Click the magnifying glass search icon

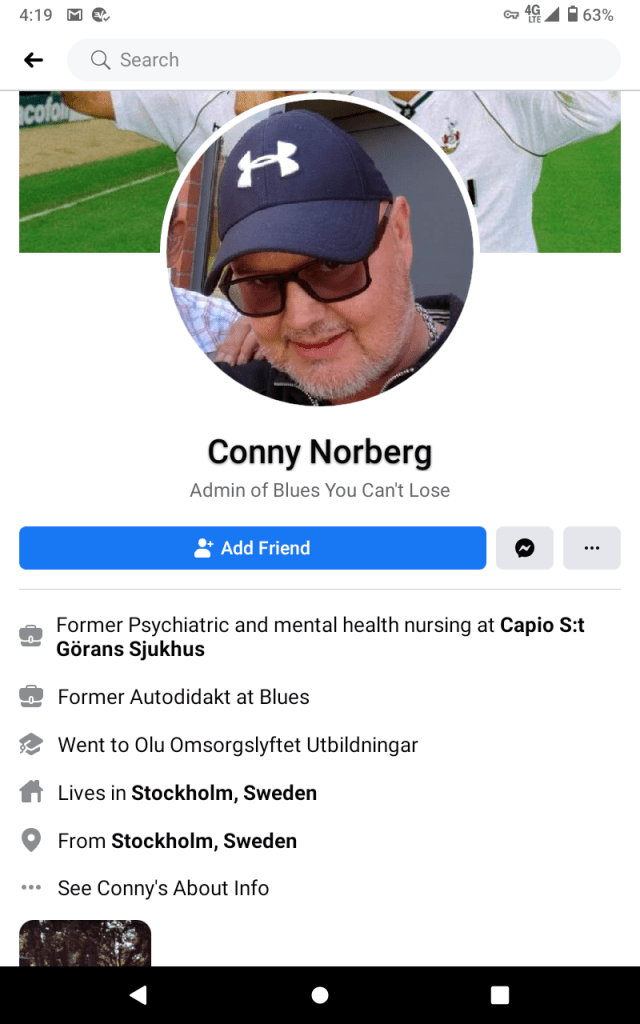point(100,60)
